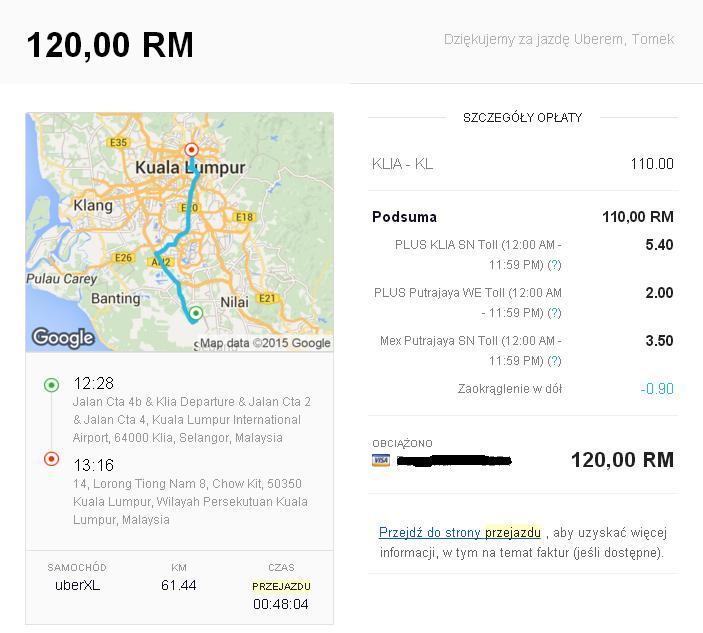Click the route map thumbnail at Klang
This screenshot has width=703, height=633.
pos(93,205)
